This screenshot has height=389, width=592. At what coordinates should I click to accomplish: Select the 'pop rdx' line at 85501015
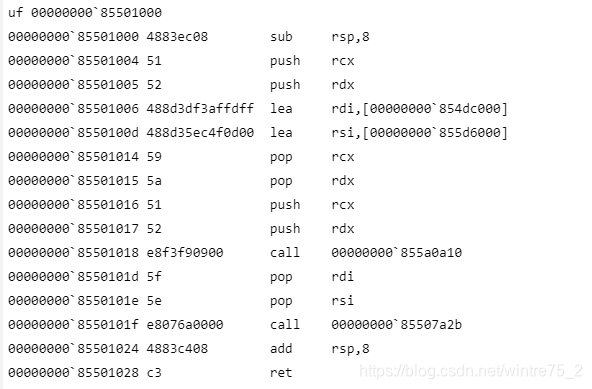[x=181, y=181]
